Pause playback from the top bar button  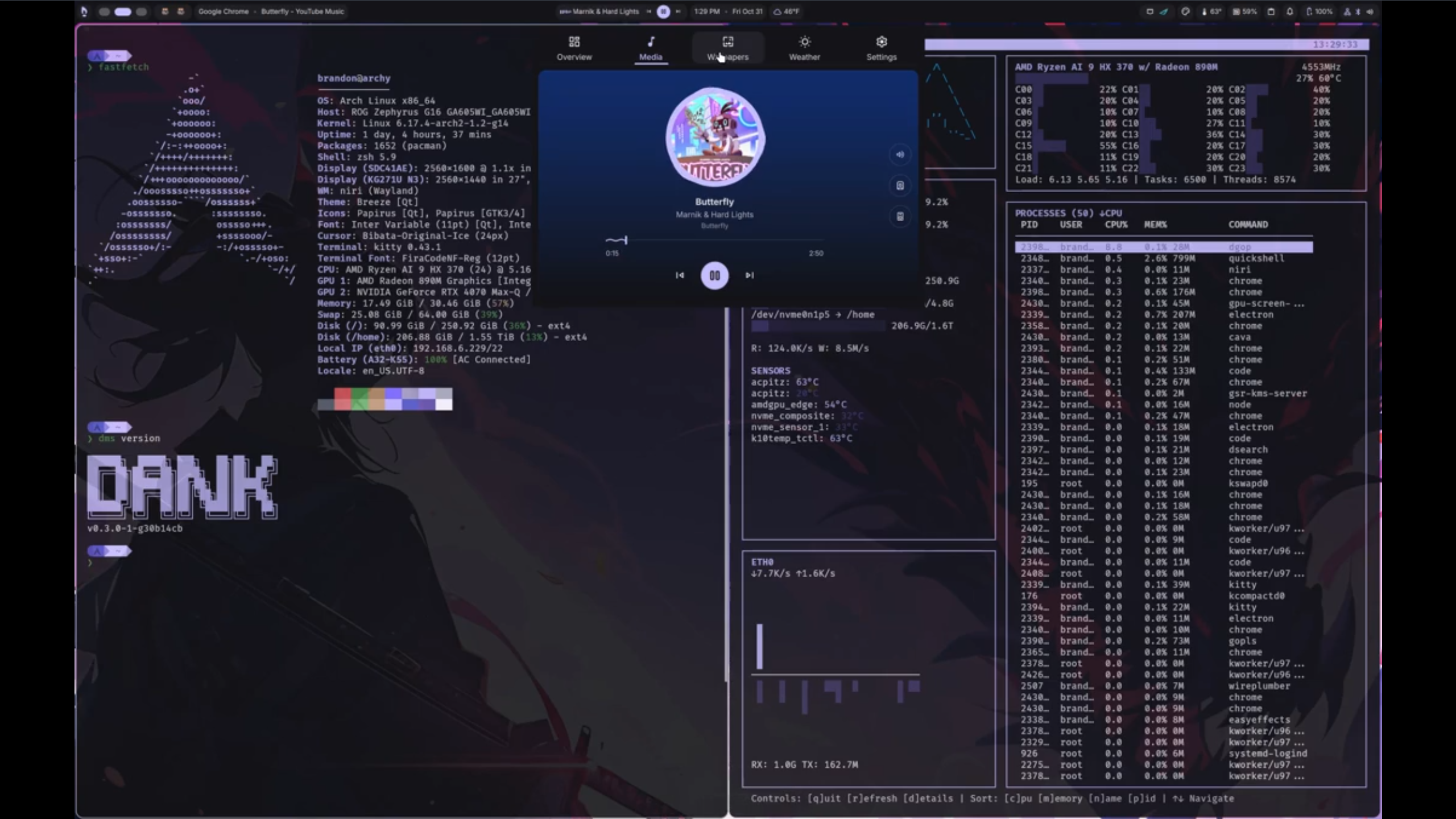pyautogui.click(x=663, y=11)
